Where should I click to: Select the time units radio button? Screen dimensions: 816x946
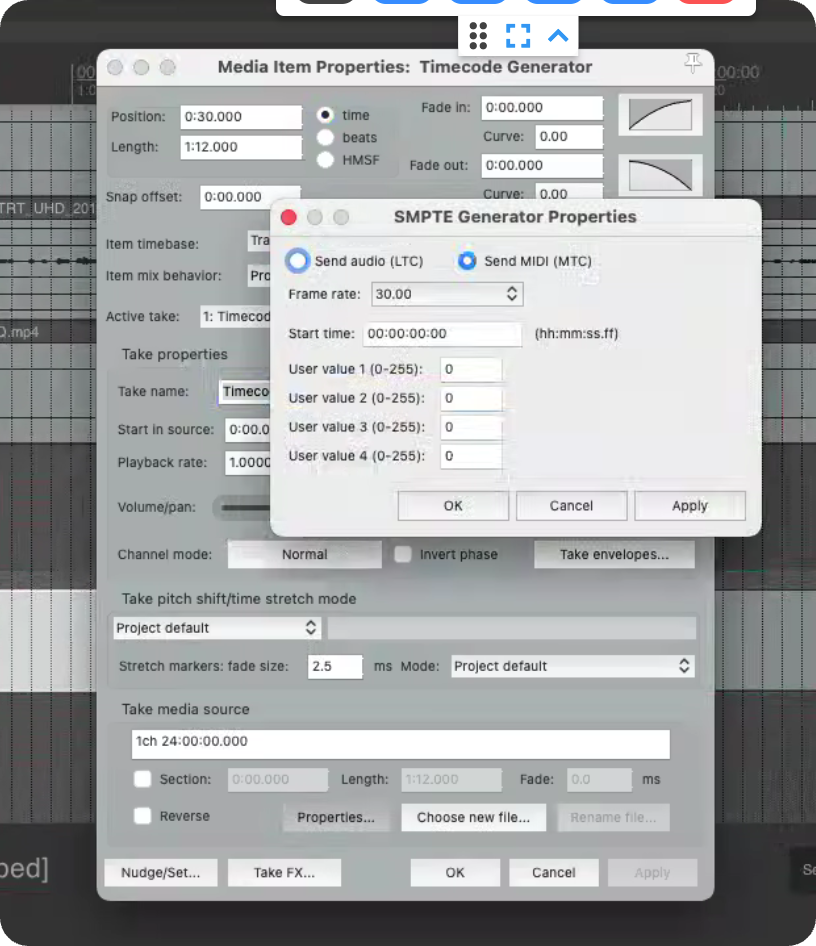326,115
